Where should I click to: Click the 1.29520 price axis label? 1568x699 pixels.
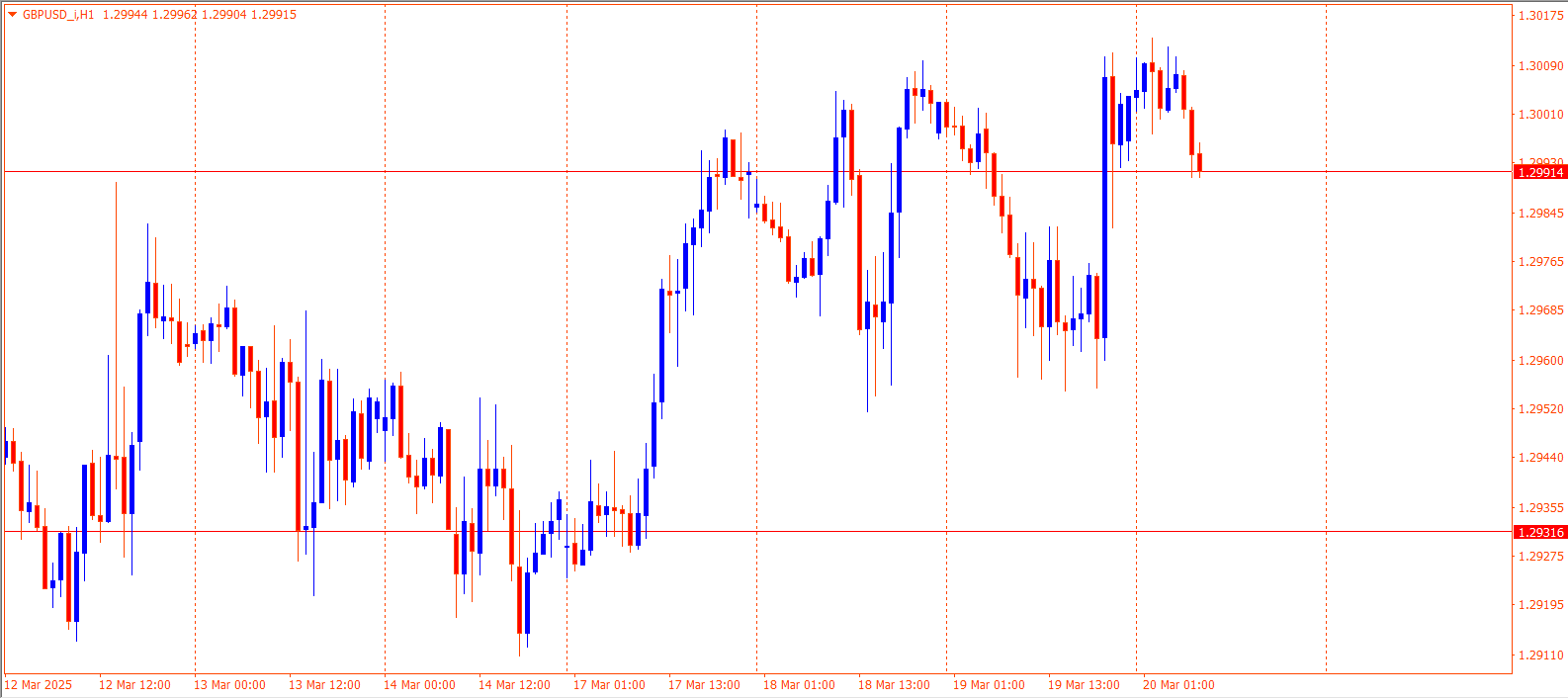point(1541,409)
